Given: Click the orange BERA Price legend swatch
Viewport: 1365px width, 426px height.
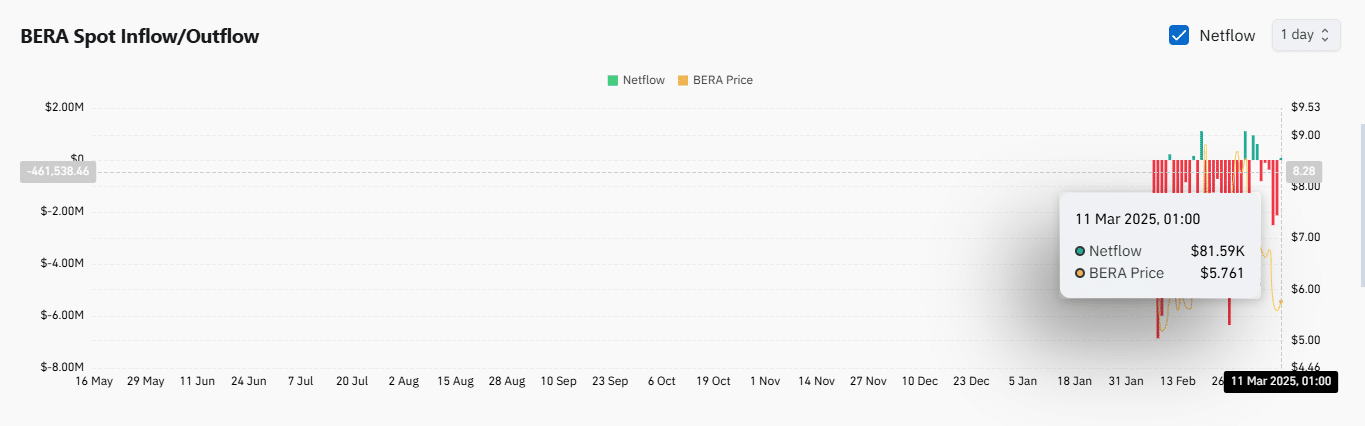Looking at the screenshot, I should pyautogui.click(x=683, y=80).
